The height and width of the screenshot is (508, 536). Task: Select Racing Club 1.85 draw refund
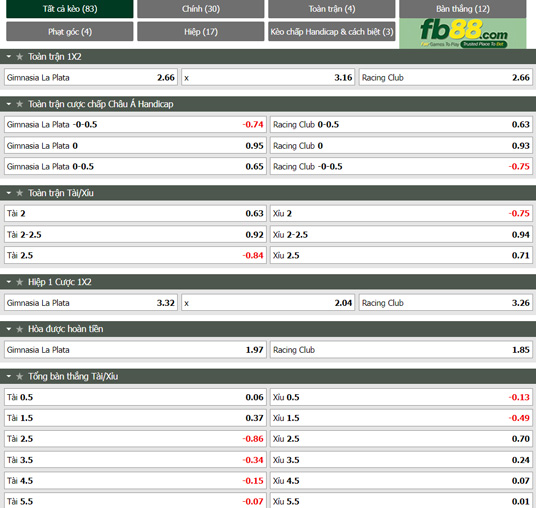[x=401, y=350]
